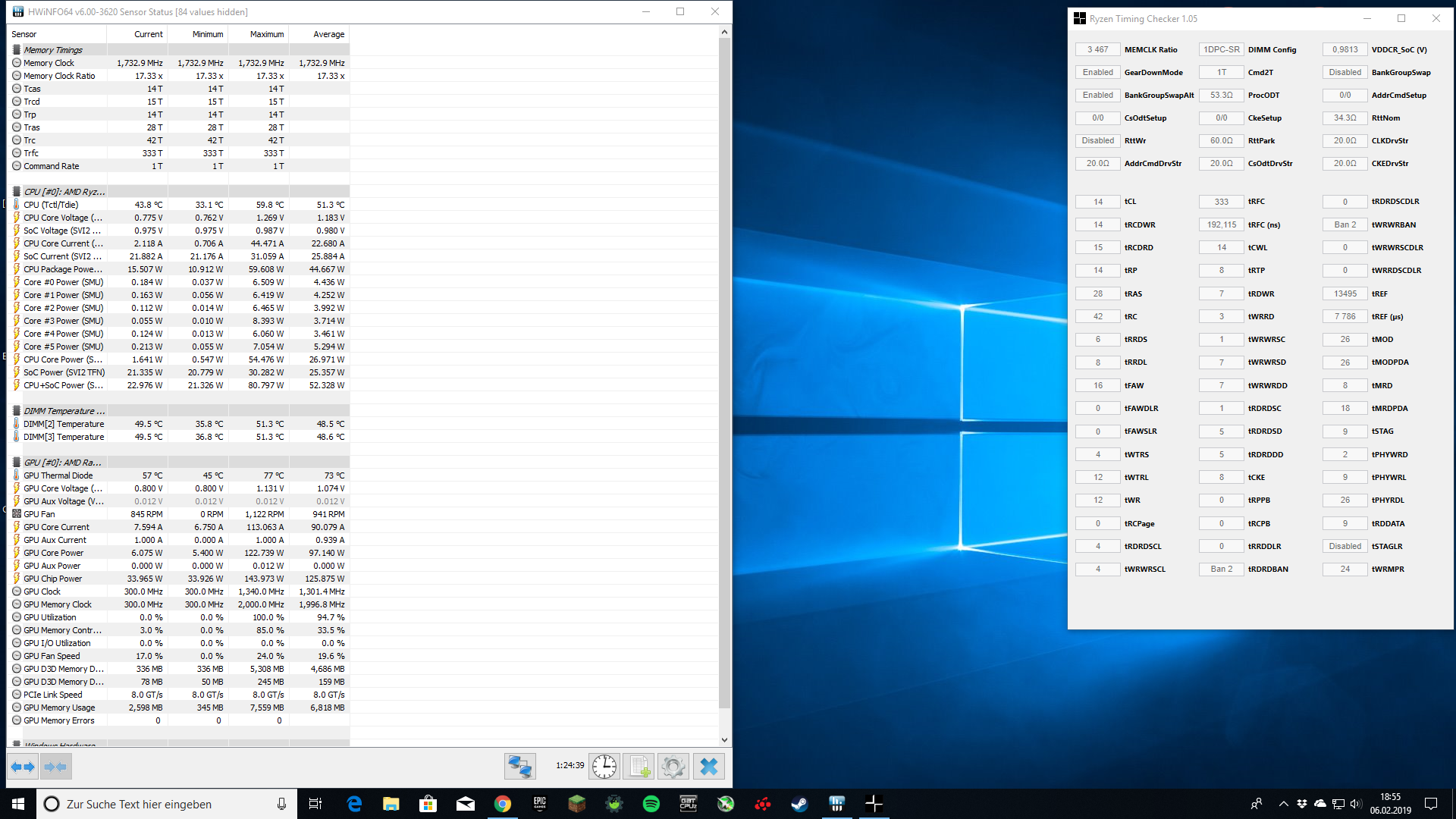Viewport: 1456px width, 819px height.
Task: Open the network remote monitoring icon
Action: [520, 767]
